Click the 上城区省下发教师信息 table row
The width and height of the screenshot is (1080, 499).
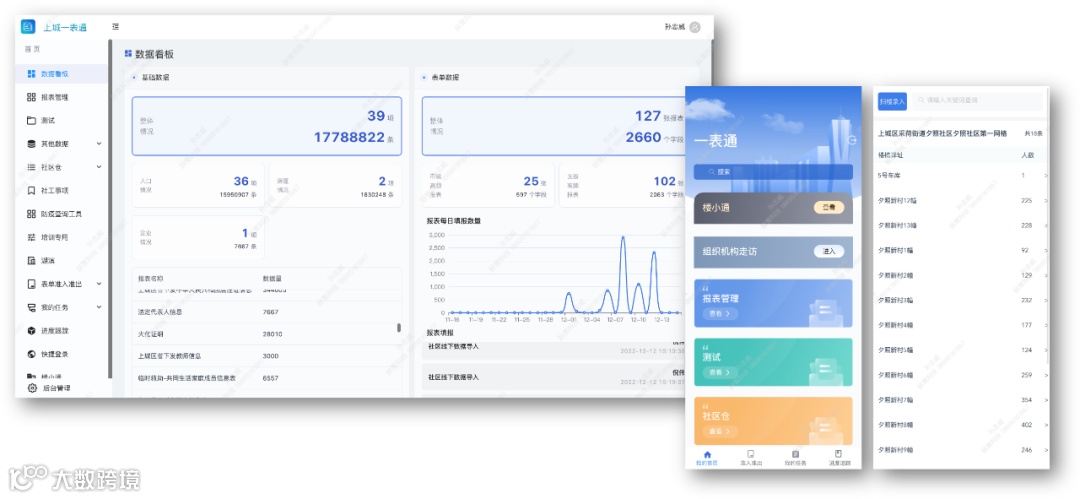click(267, 356)
